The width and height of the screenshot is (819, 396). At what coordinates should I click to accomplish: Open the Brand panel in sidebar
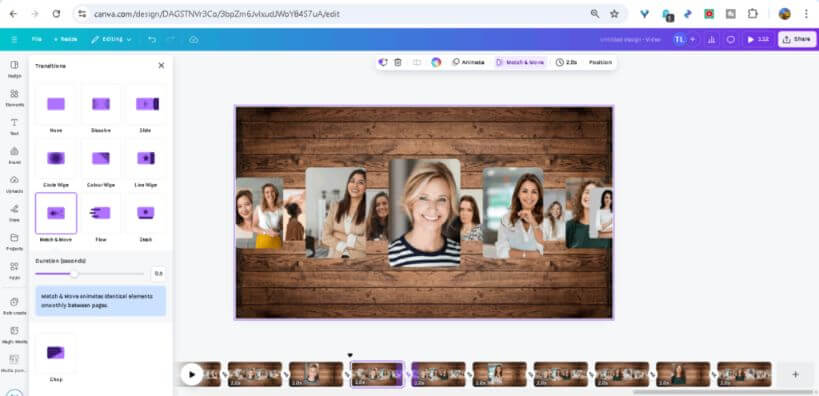pos(14,155)
